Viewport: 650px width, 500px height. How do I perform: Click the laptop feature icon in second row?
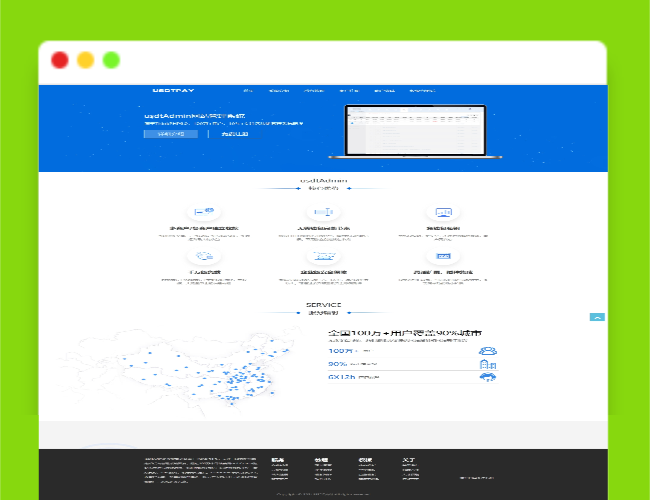(324, 256)
